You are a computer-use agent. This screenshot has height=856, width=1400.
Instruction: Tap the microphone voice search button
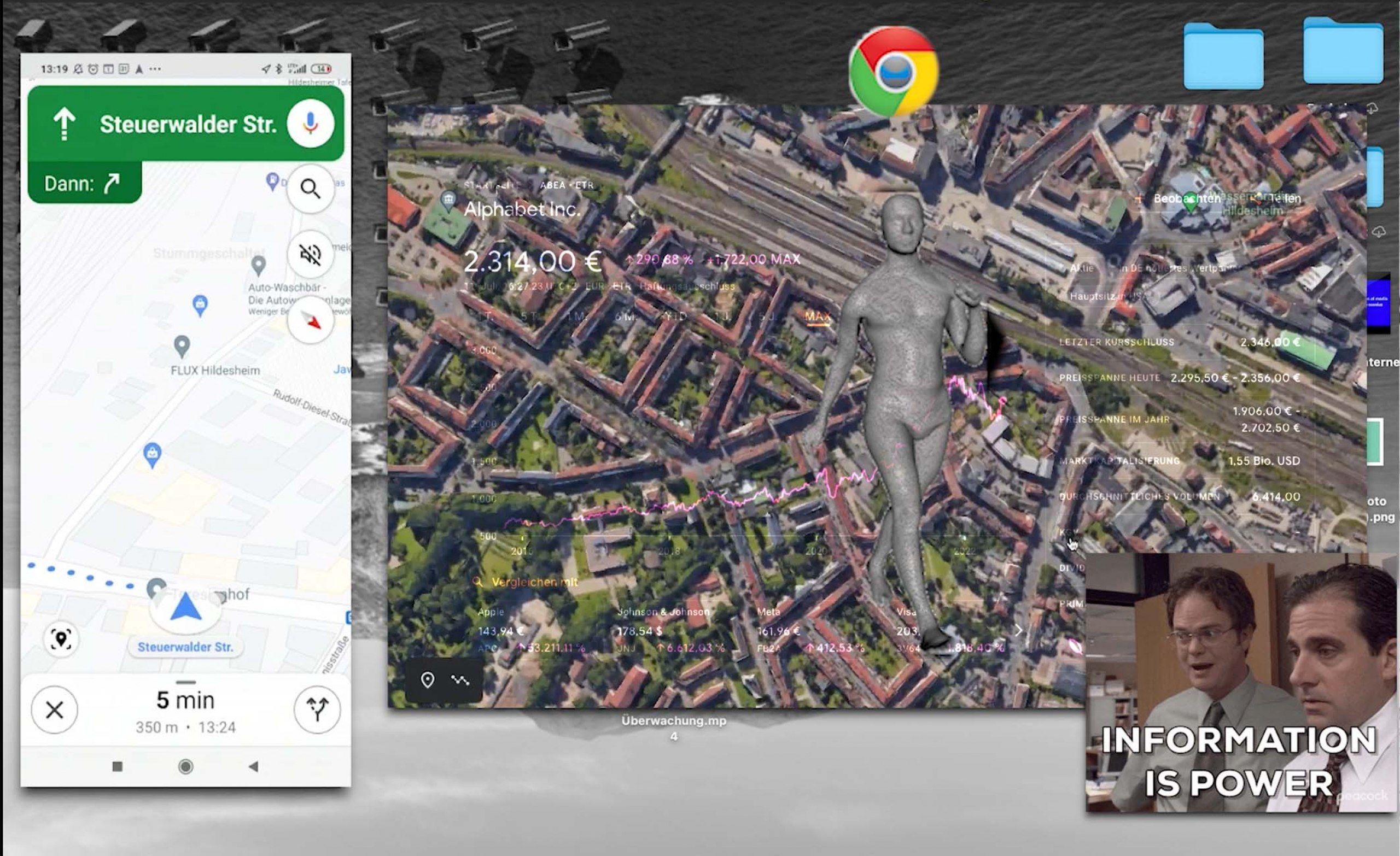click(310, 124)
